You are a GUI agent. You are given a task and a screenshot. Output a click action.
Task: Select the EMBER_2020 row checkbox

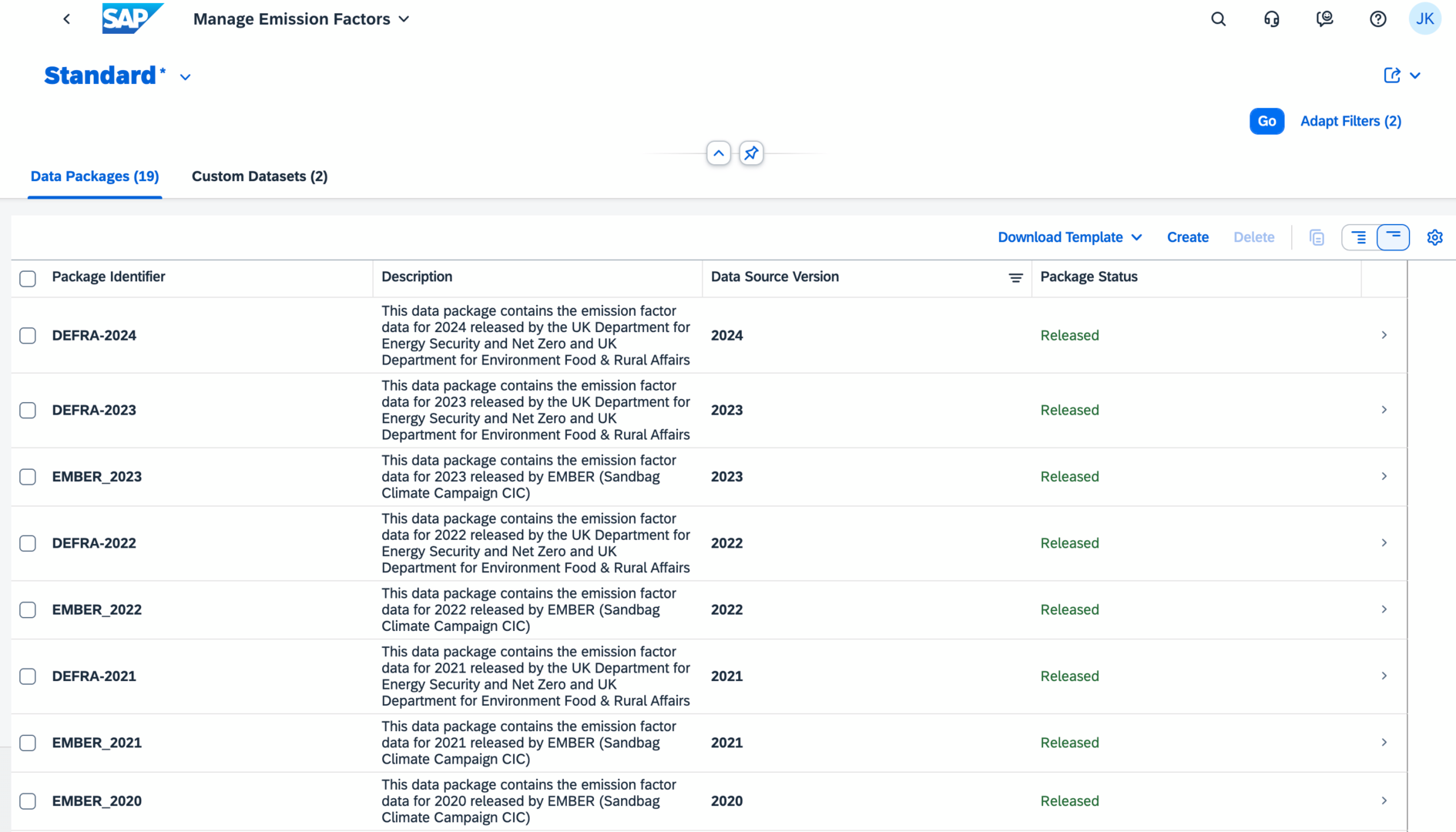[x=28, y=801]
